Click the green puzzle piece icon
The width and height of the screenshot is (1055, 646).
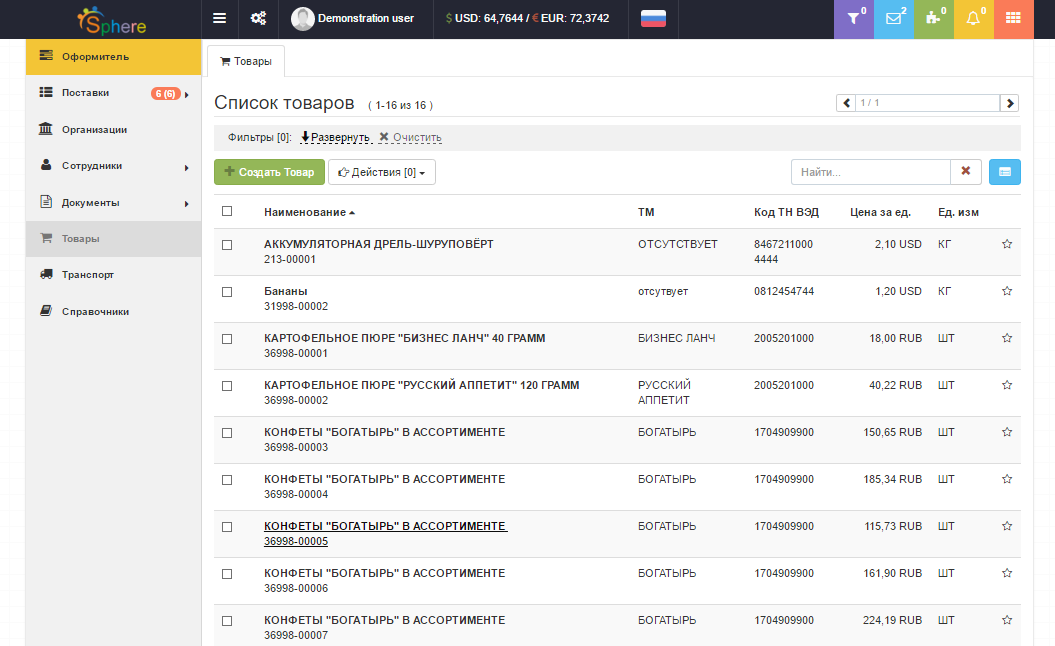coord(933,18)
